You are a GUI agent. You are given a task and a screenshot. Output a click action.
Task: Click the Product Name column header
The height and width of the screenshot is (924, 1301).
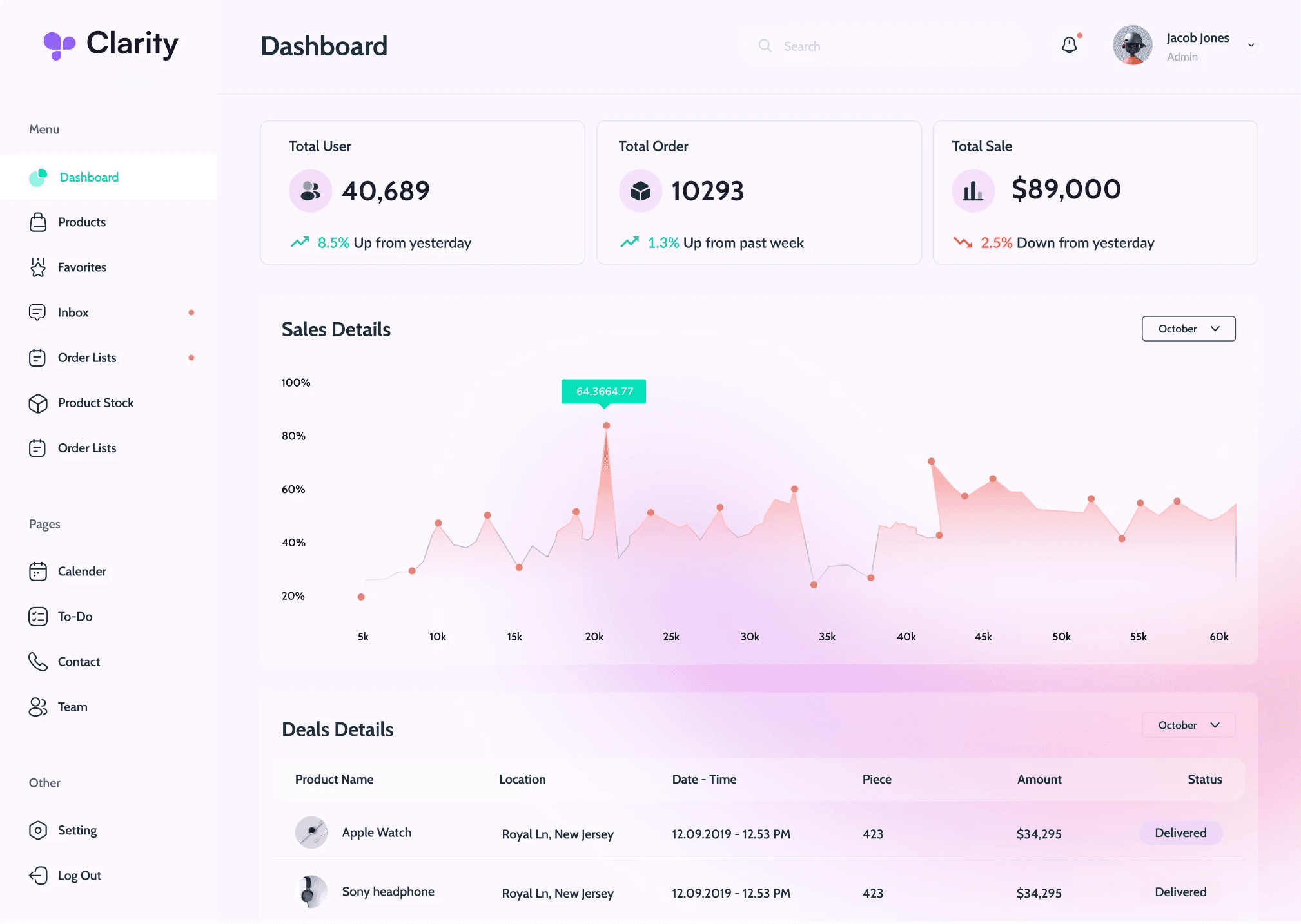[334, 779]
